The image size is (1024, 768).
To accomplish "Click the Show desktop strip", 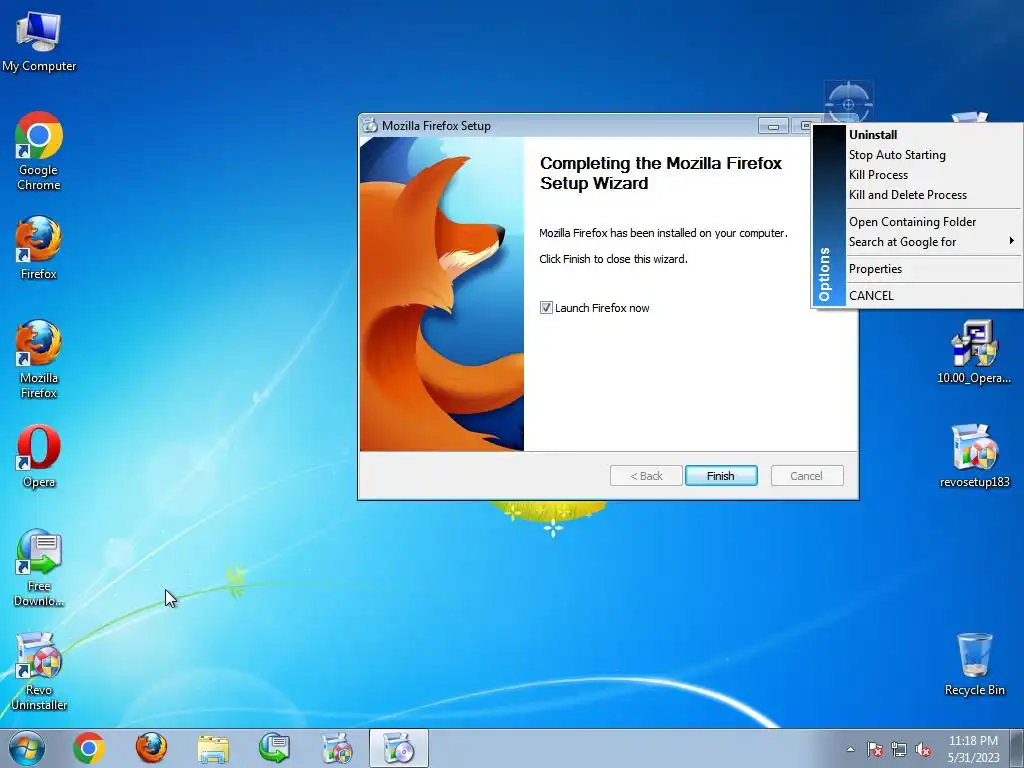I will (1016, 748).
